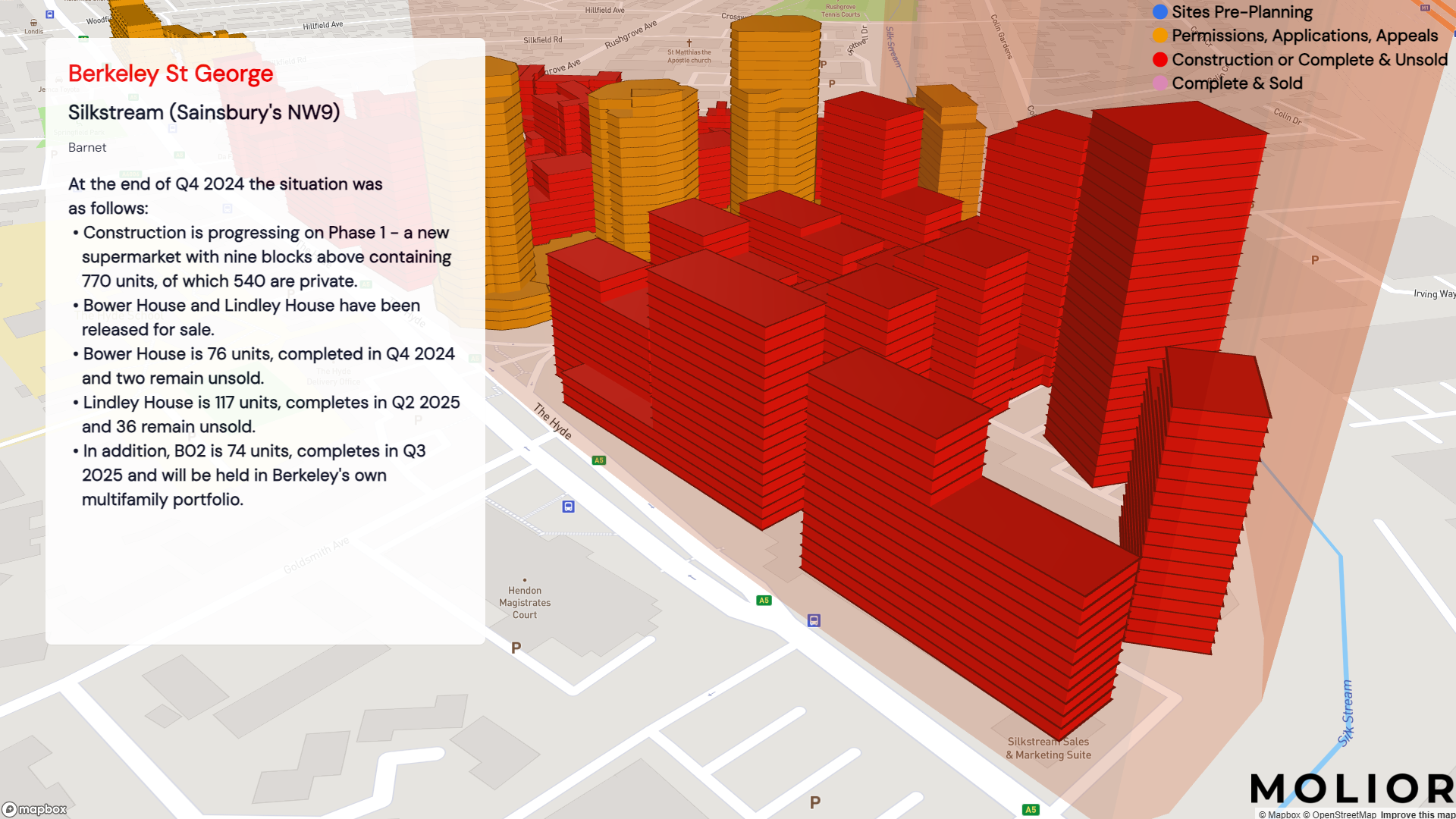Click the blue Sites Pre-Planning legend dot
Viewport: 1456px width, 819px height.
(x=1159, y=12)
